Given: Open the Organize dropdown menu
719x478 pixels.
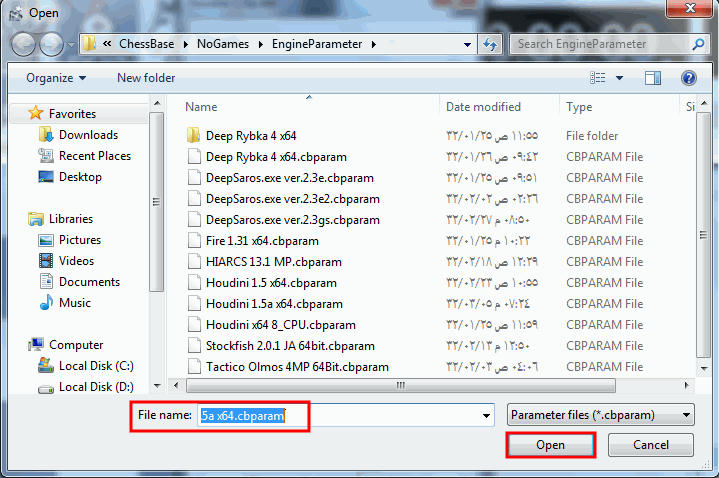Looking at the screenshot, I should [x=56, y=78].
